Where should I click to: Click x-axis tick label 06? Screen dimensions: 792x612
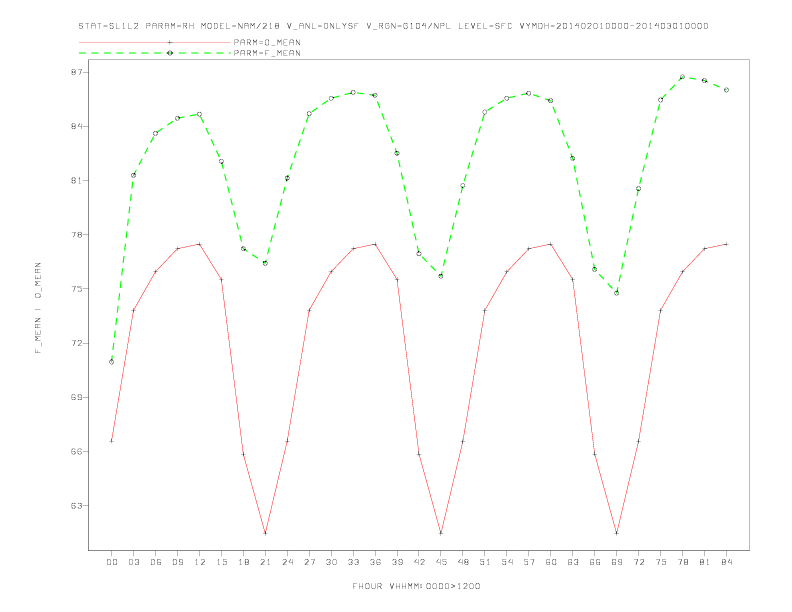coord(156,562)
